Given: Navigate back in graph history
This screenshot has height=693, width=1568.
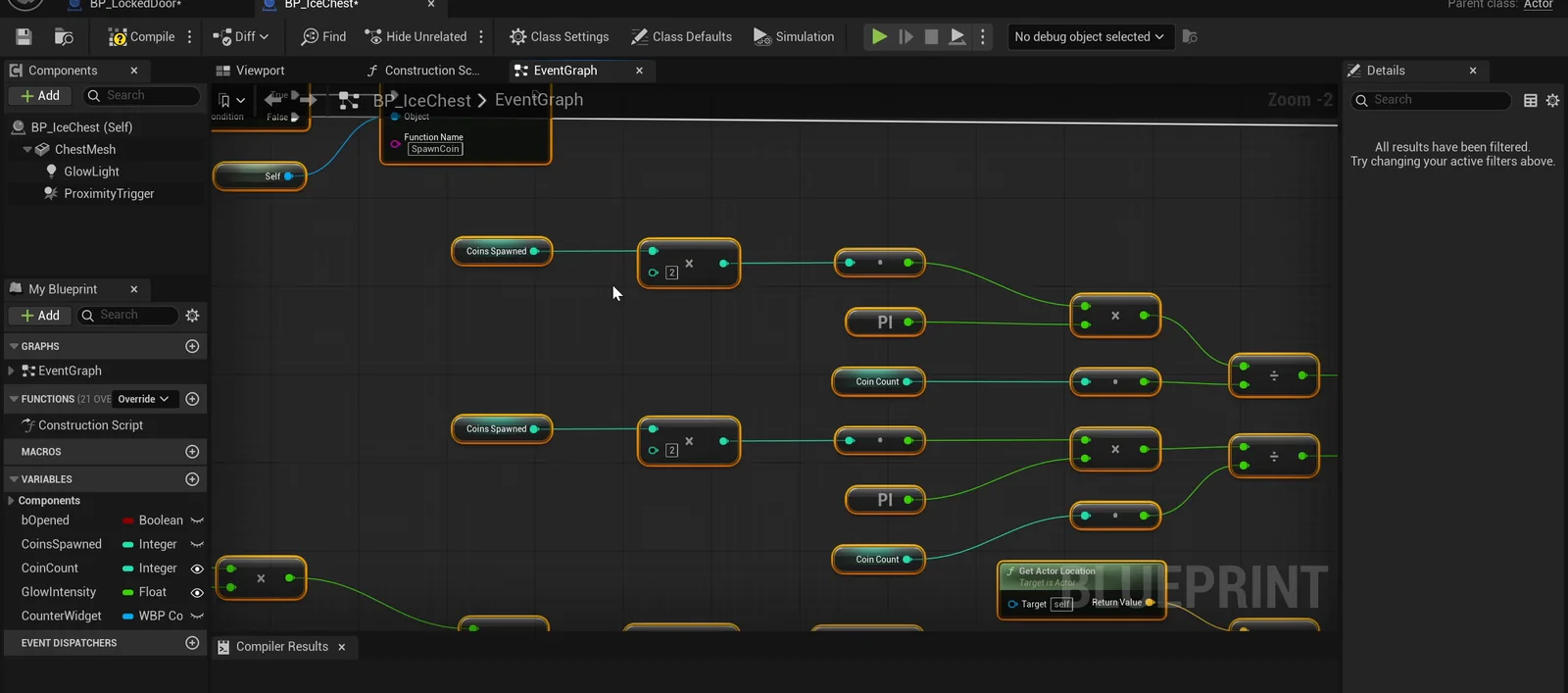Looking at the screenshot, I should [x=273, y=100].
